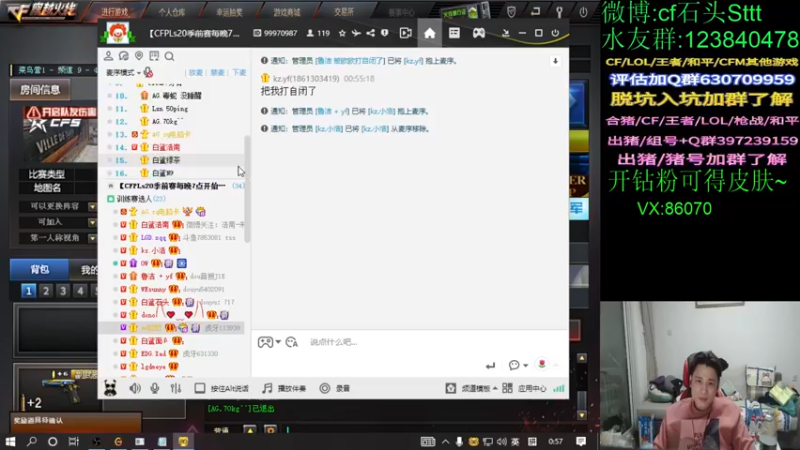Image resolution: width=800 pixels, height=450 pixels.
Task: Open game emoji dropdown in chat input
Action: [269, 342]
